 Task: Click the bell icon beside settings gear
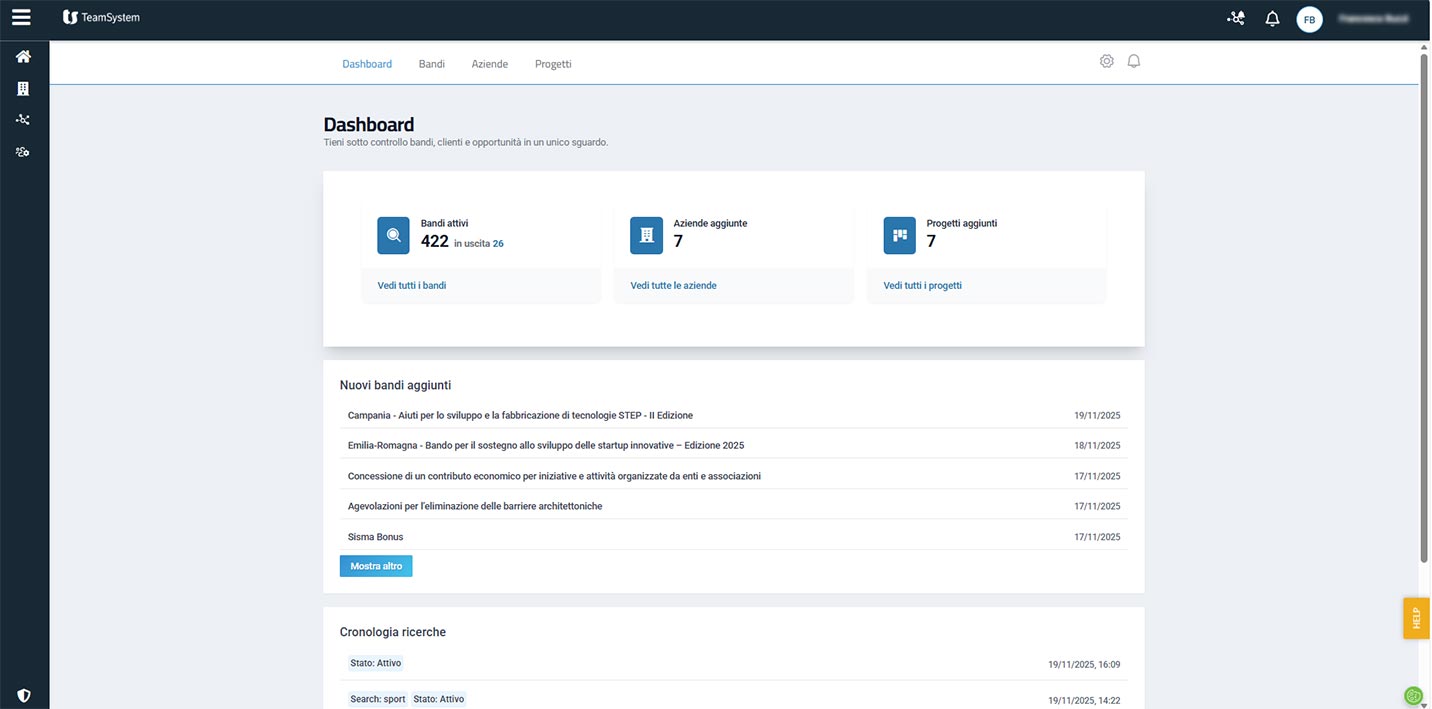(x=1133, y=61)
